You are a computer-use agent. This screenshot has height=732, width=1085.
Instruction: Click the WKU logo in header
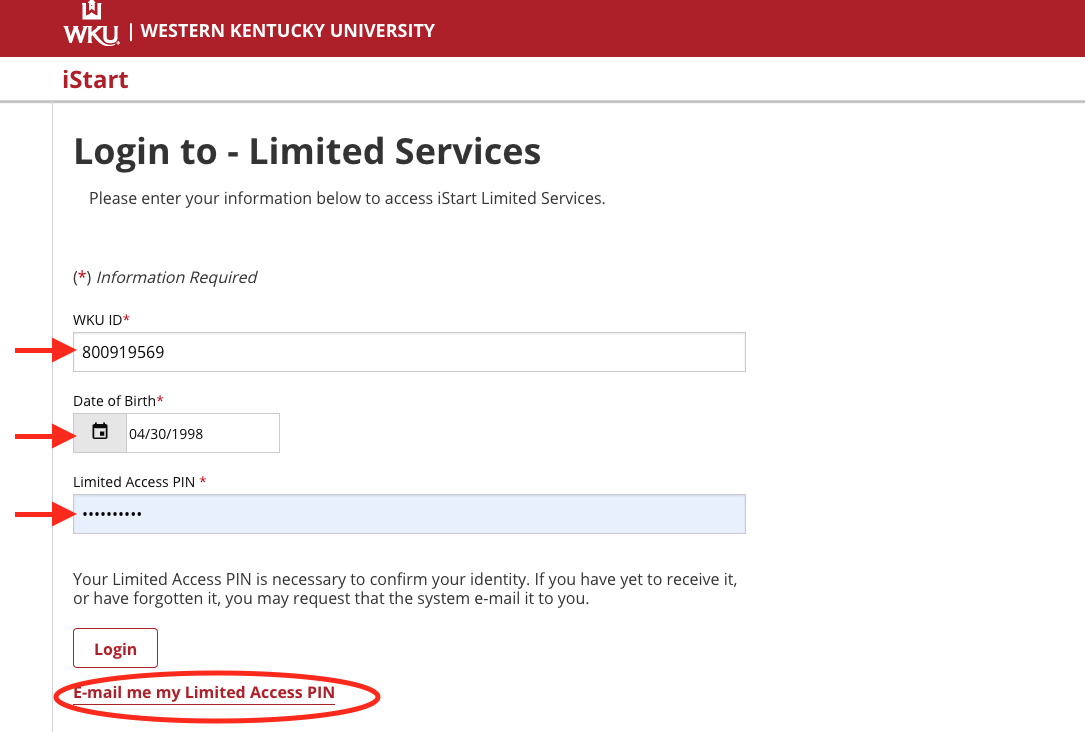(x=91, y=24)
